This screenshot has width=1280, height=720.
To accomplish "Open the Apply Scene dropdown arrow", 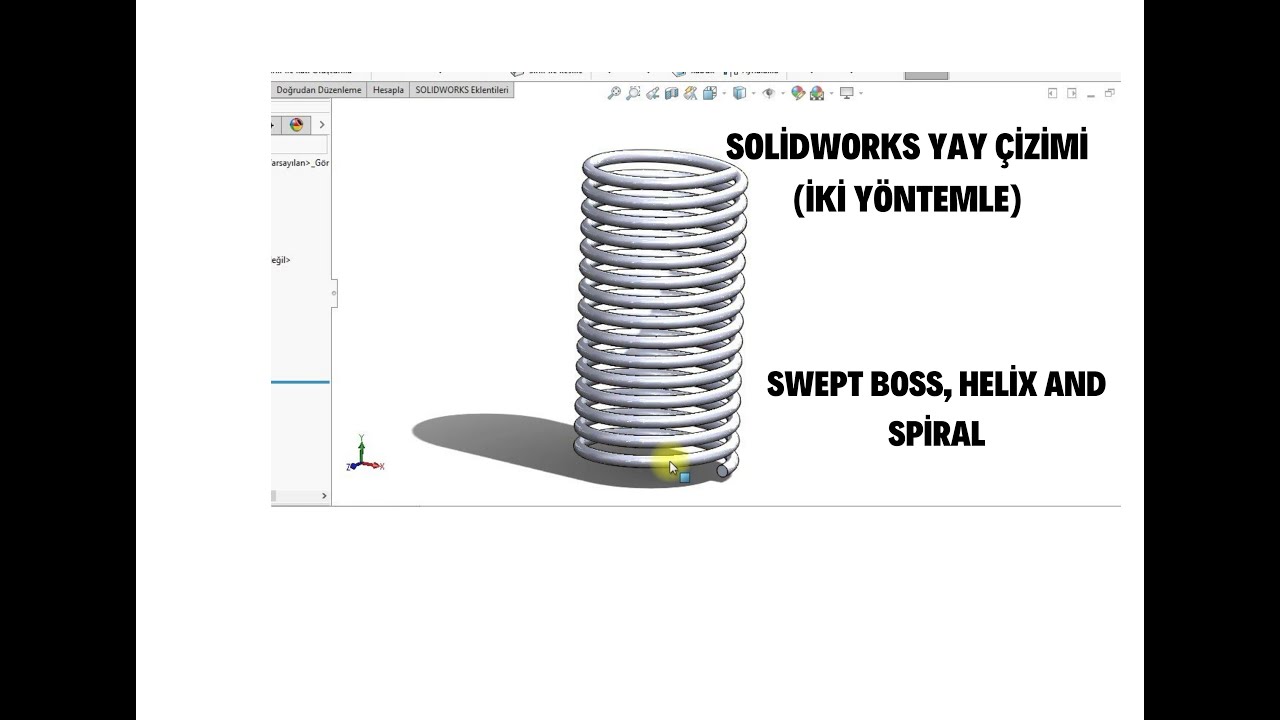I will pyautogui.click(x=831, y=93).
